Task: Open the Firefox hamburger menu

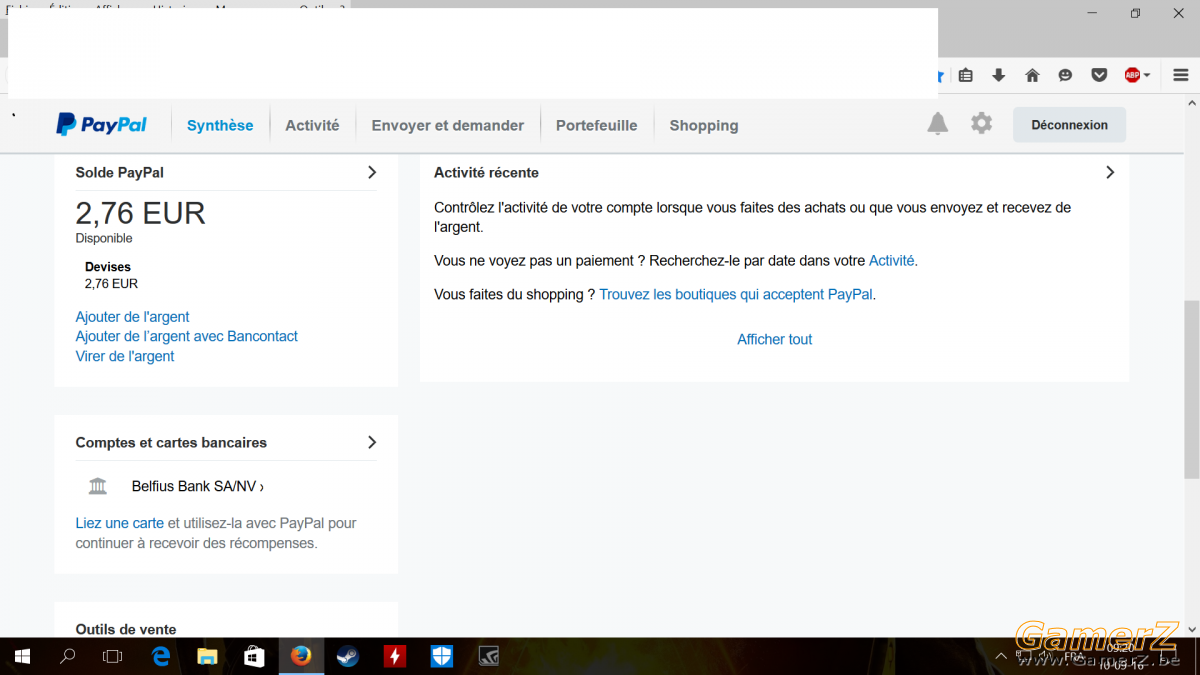Action: pos(1181,75)
